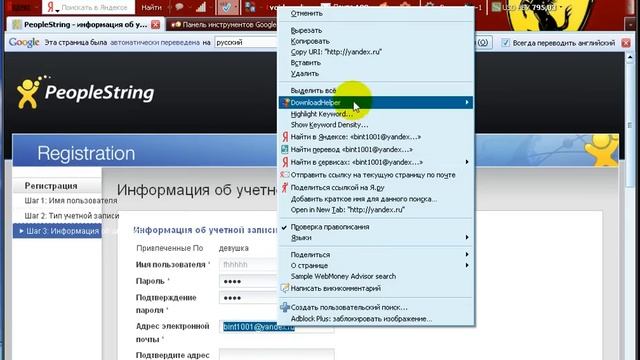Expand Найти в сервисах submenu arrow

click(467, 162)
